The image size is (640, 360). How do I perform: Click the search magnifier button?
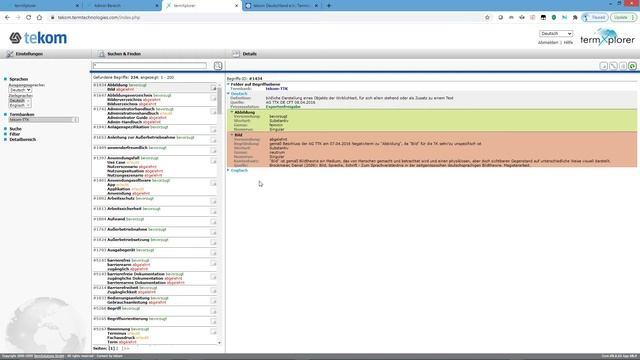pyautogui.click(x=218, y=66)
